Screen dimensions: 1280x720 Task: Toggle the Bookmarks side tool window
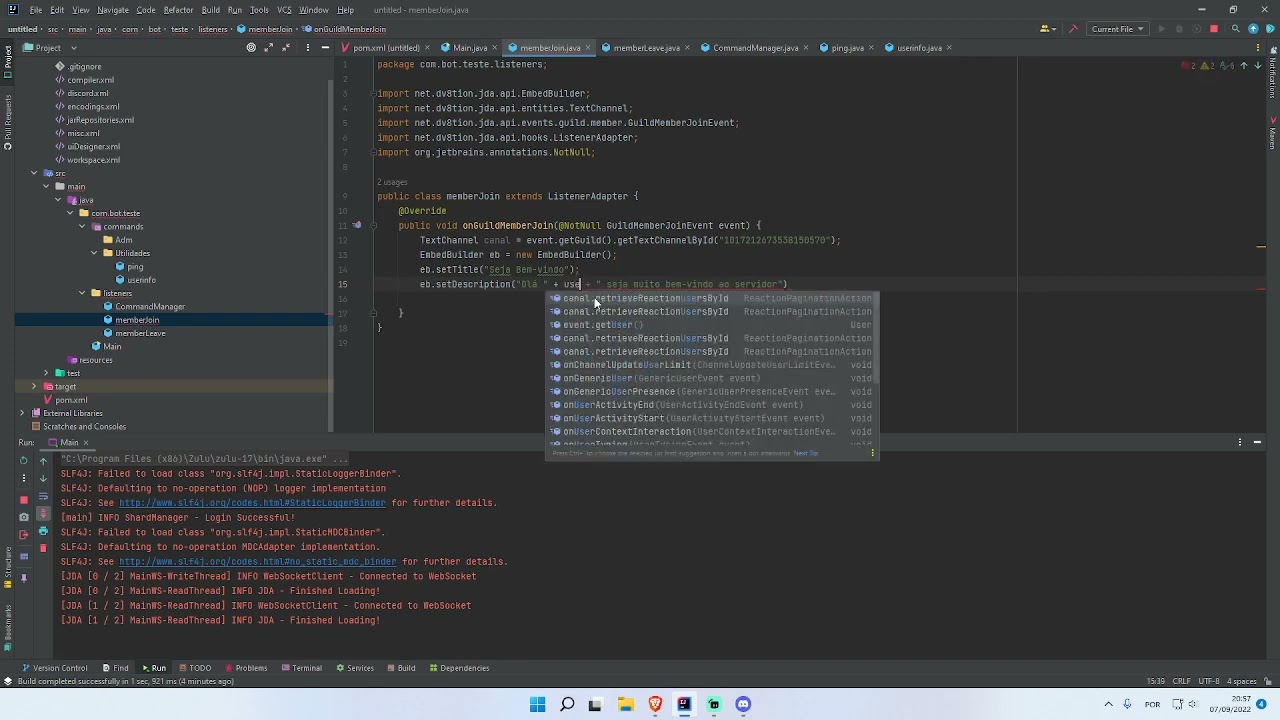pyautogui.click(x=6, y=630)
